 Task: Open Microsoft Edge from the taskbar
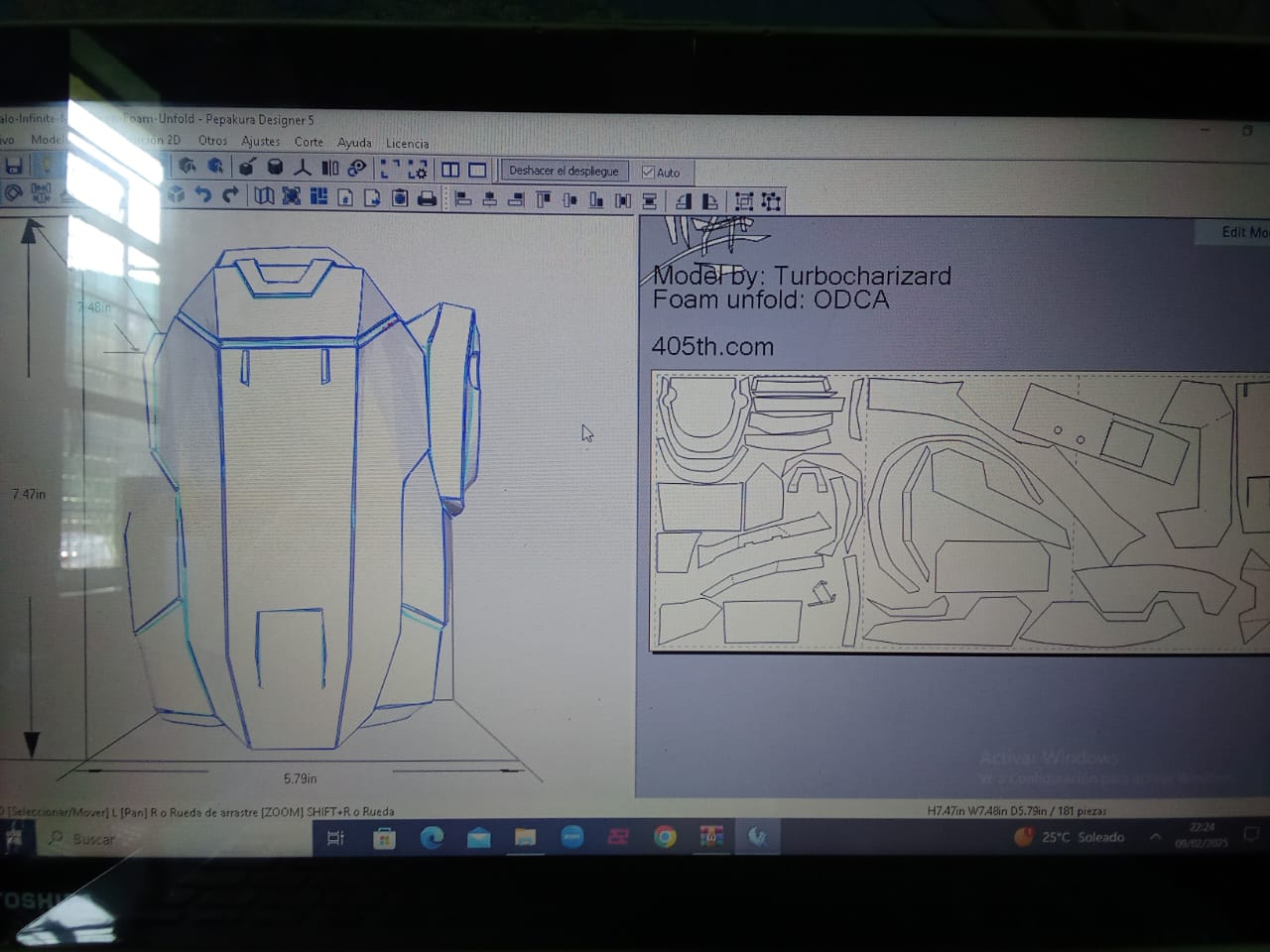click(x=432, y=838)
